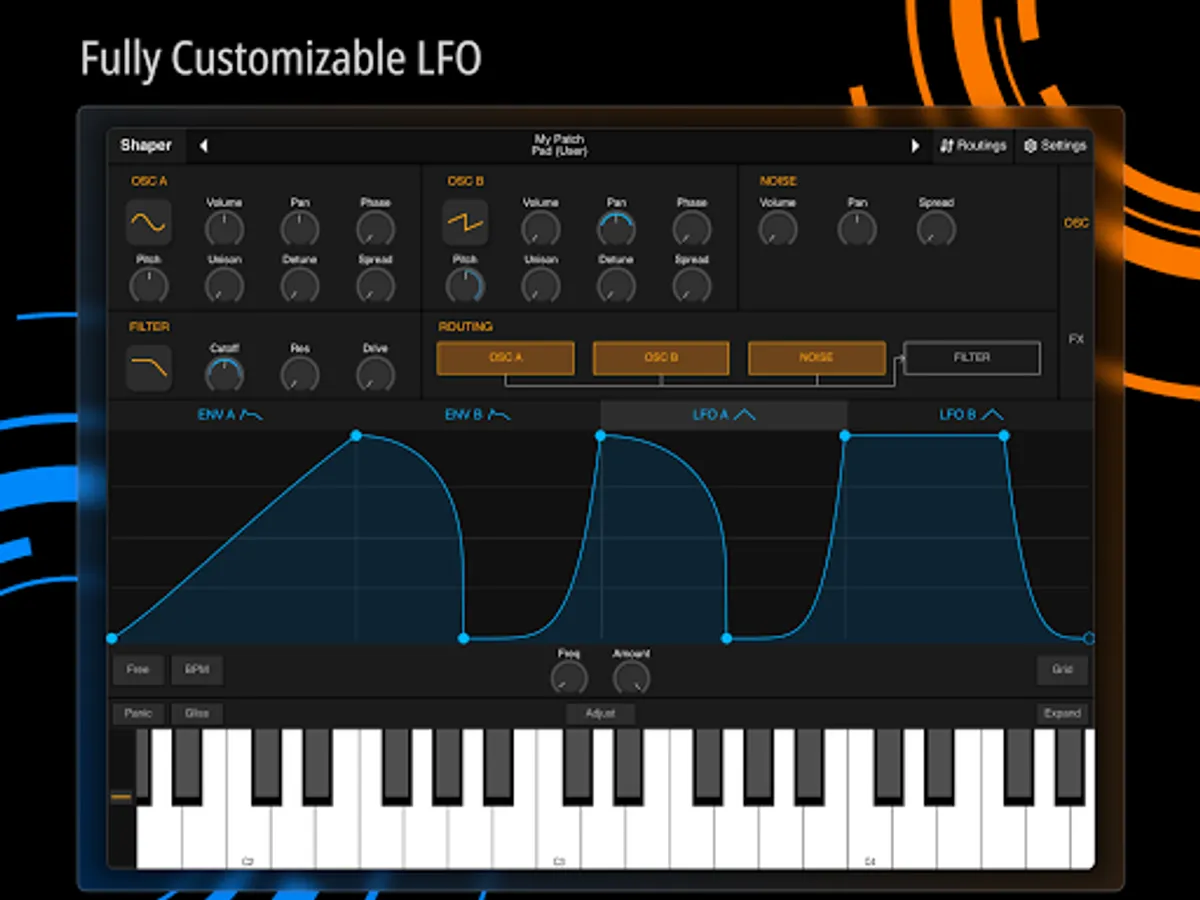Adjust the filter Cutoff knob

[x=224, y=375]
